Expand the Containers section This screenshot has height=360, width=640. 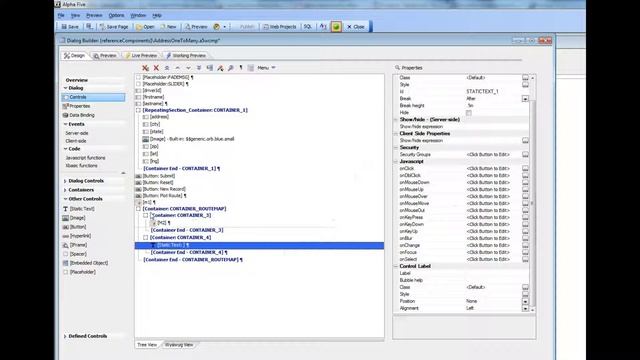[x=65, y=190]
